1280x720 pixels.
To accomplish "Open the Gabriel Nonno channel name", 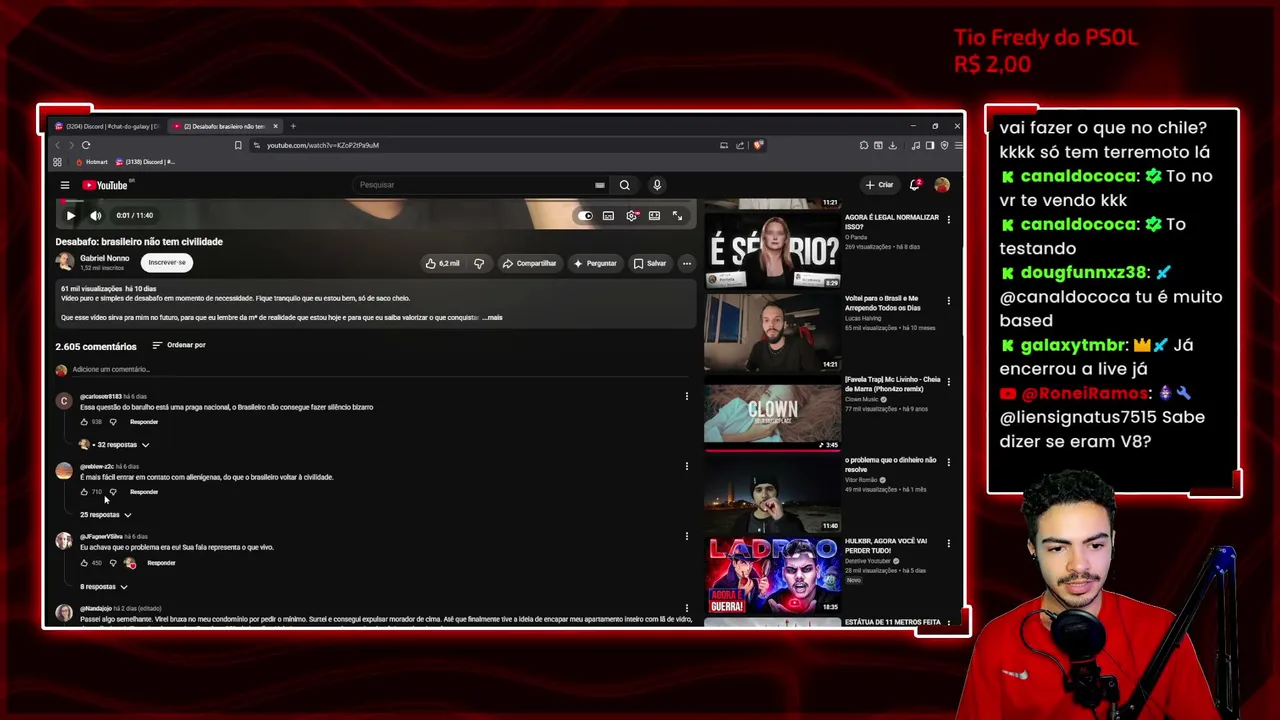I will click(x=104, y=258).
